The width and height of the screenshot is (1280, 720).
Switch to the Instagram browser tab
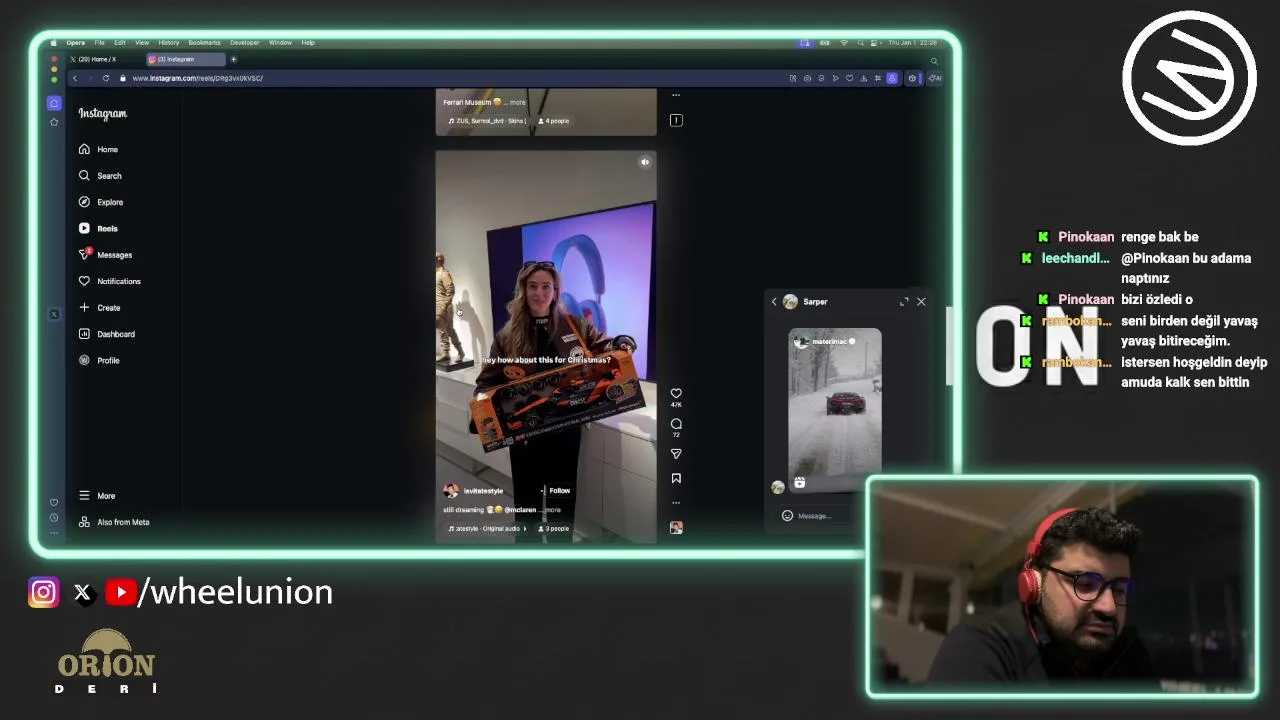click(x=186, y=59)
